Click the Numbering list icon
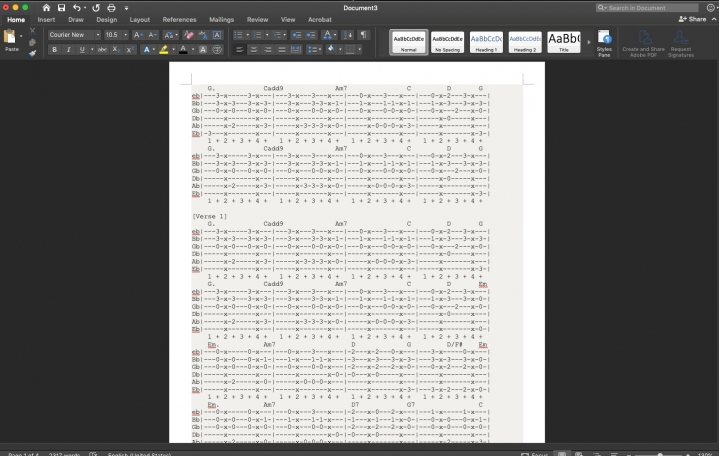The width and height of the screenshot is (720, 456). [257, 35]
